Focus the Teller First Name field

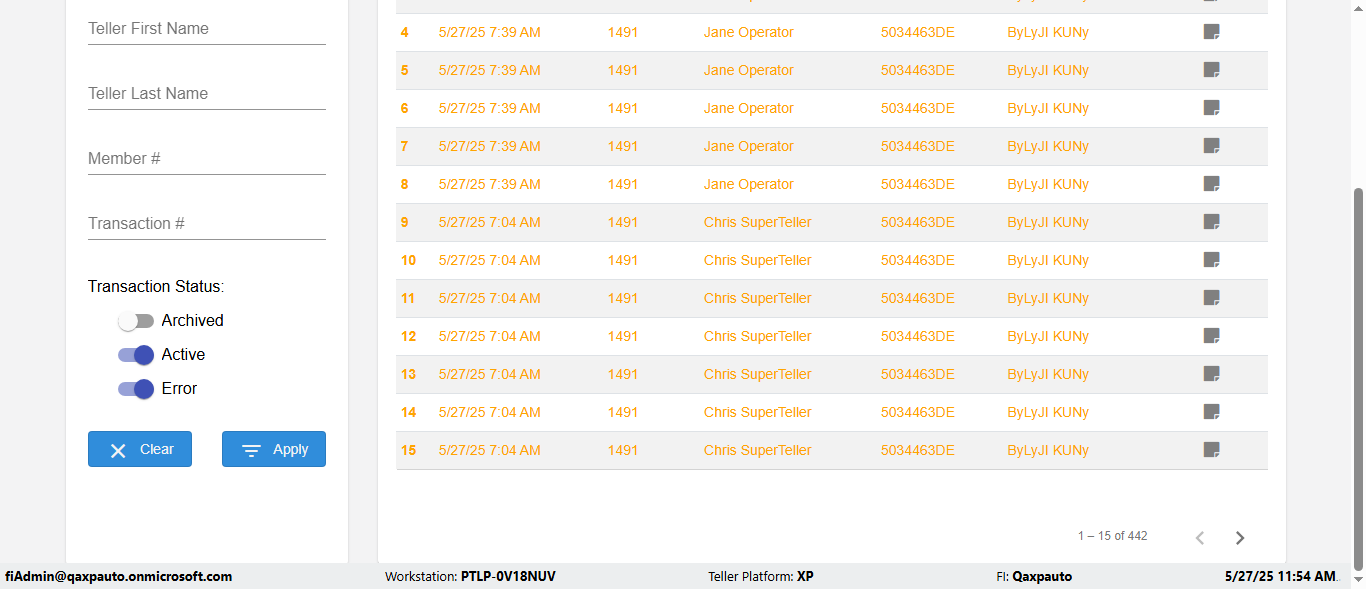click(x=207, y=29)
